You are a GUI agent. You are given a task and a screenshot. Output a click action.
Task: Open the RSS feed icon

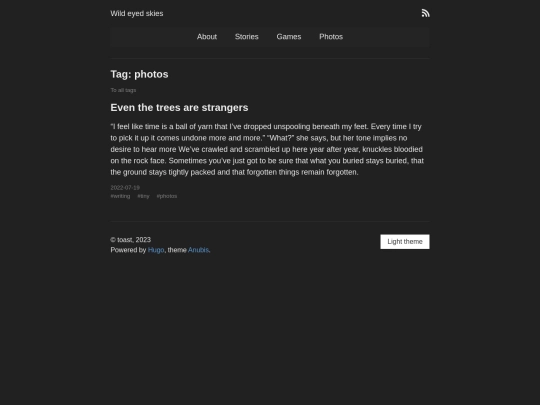tap(426, 13)
